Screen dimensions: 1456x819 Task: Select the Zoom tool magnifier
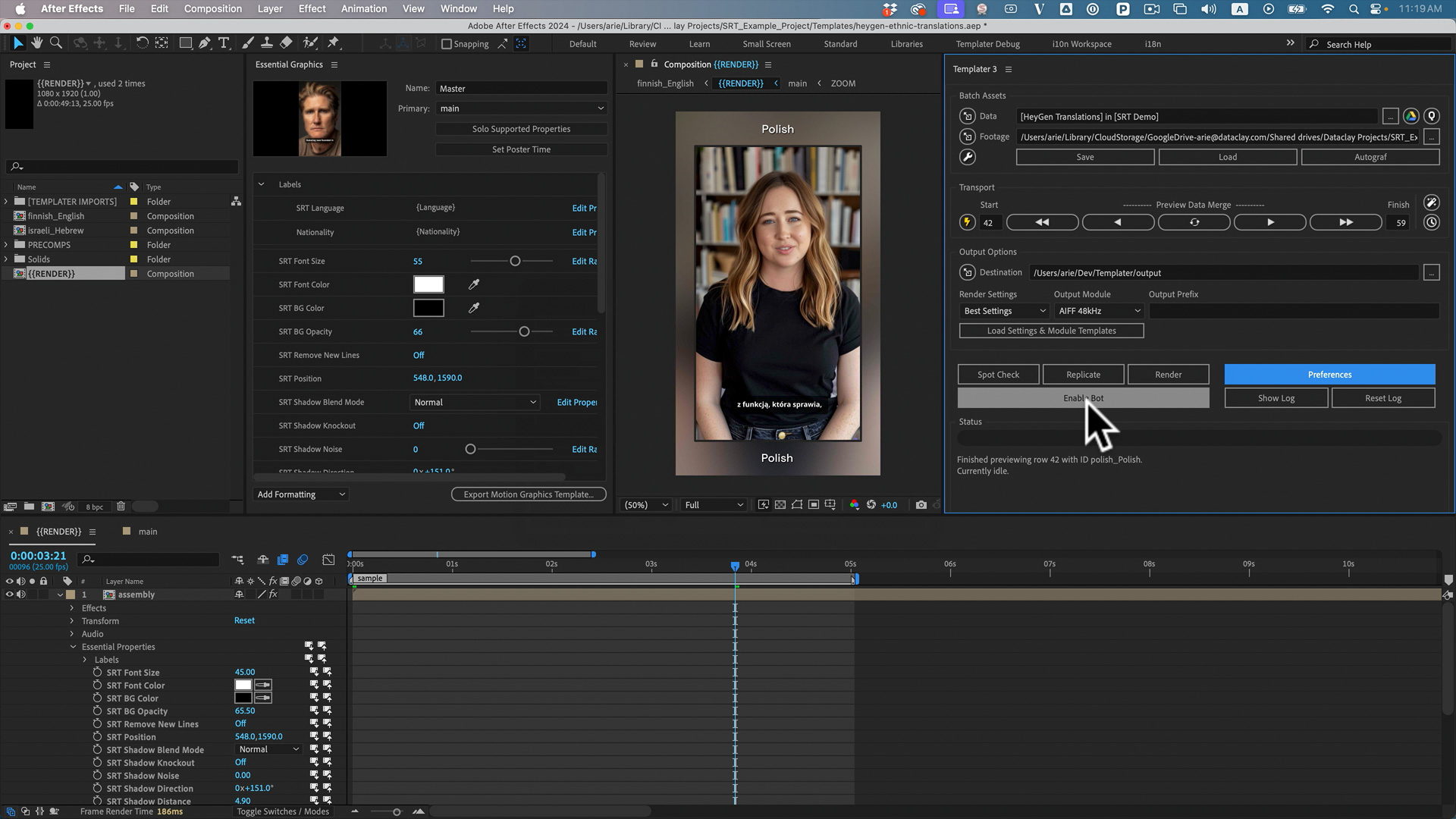click(x=56, y=43)
